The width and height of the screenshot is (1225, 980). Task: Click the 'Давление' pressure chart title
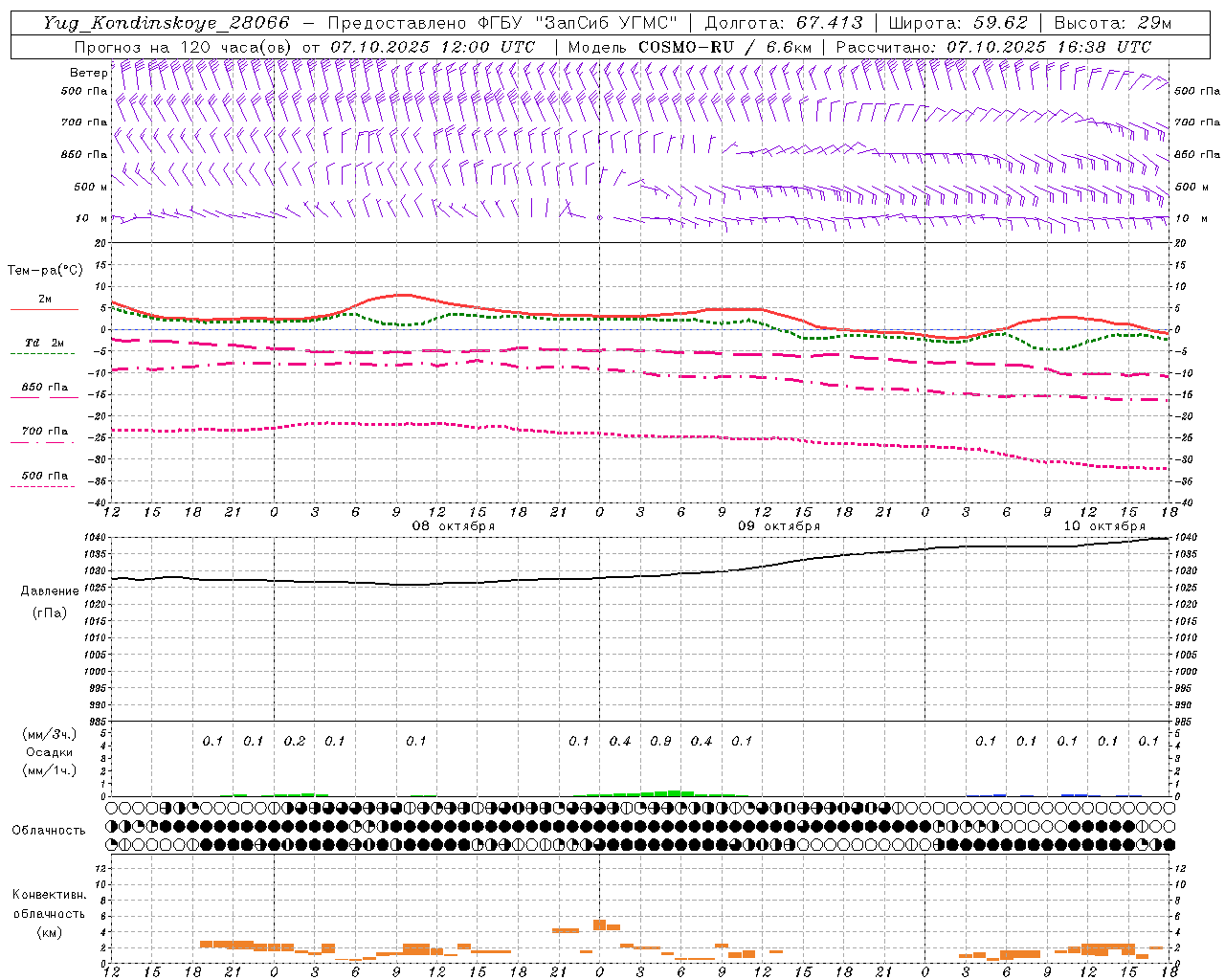pyautogui.click(x=50, y=591)
